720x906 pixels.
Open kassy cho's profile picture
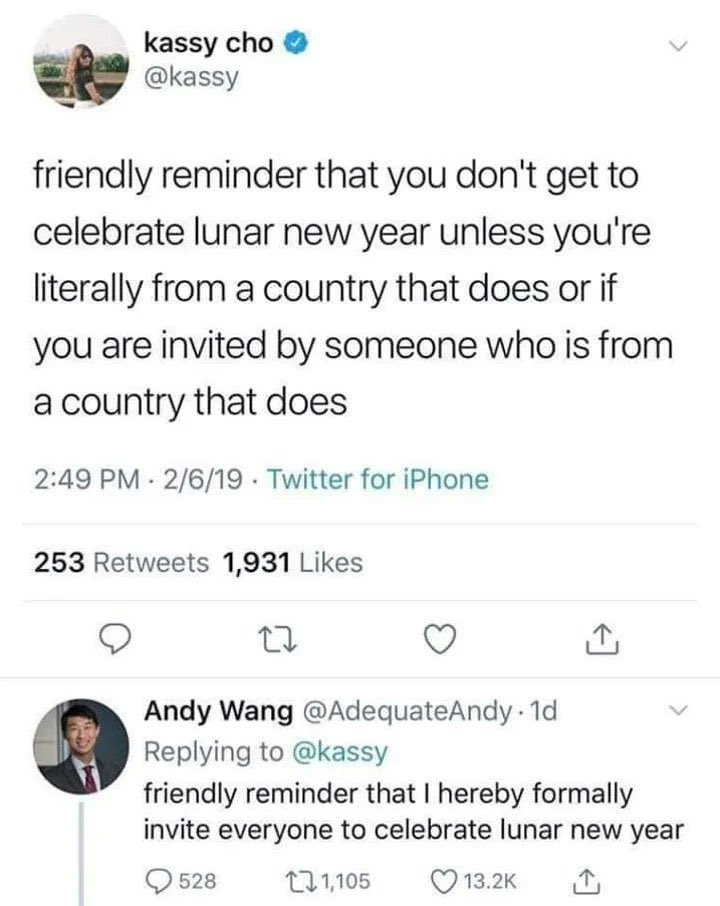(81, 63)
